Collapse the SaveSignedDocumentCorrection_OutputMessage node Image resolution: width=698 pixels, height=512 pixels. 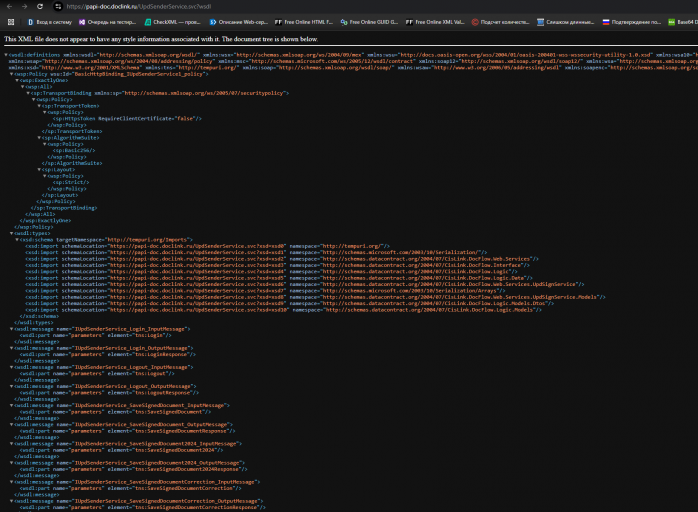pyautogui.click(x=12, y=501)
